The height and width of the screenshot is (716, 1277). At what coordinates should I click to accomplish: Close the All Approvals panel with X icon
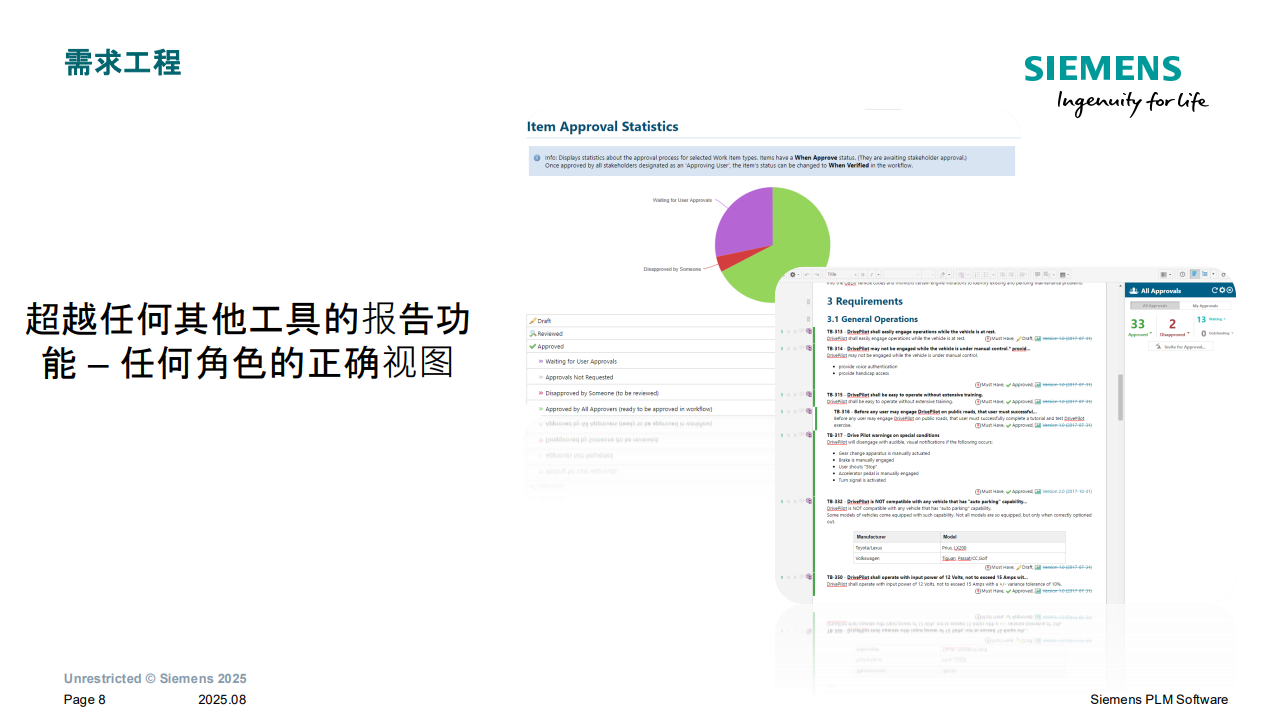1231,290
